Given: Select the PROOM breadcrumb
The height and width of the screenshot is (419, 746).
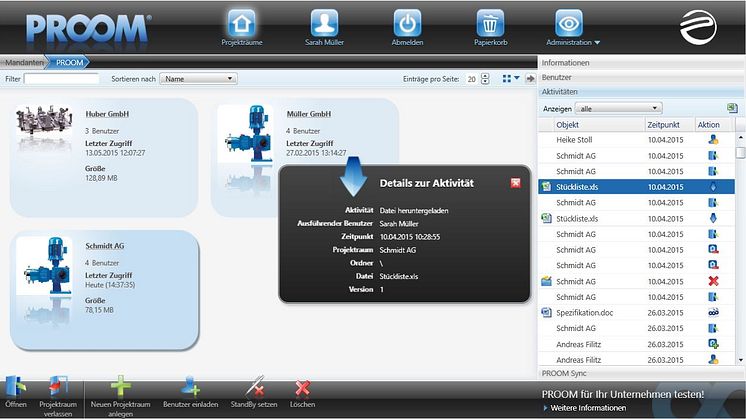Looking at the screenshot, I should click(x=69, y=62).
